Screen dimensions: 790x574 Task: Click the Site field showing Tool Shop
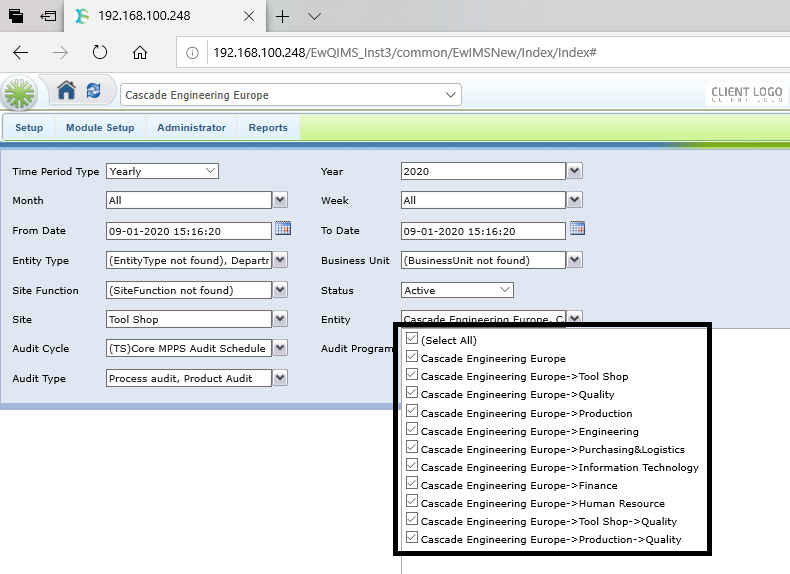tap(189, 319)
